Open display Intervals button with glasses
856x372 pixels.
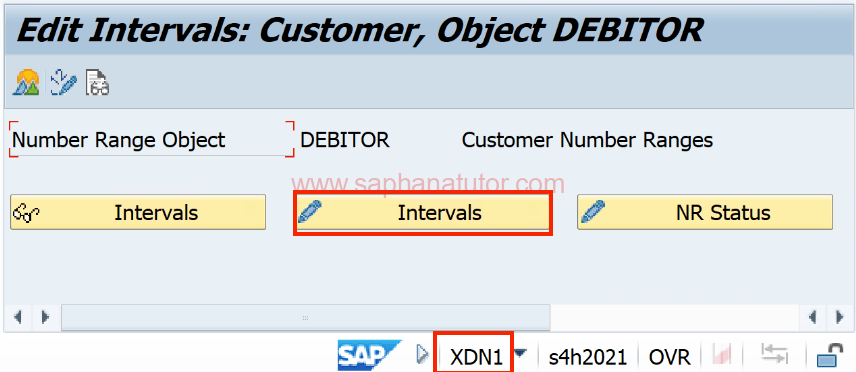[138, 212]
